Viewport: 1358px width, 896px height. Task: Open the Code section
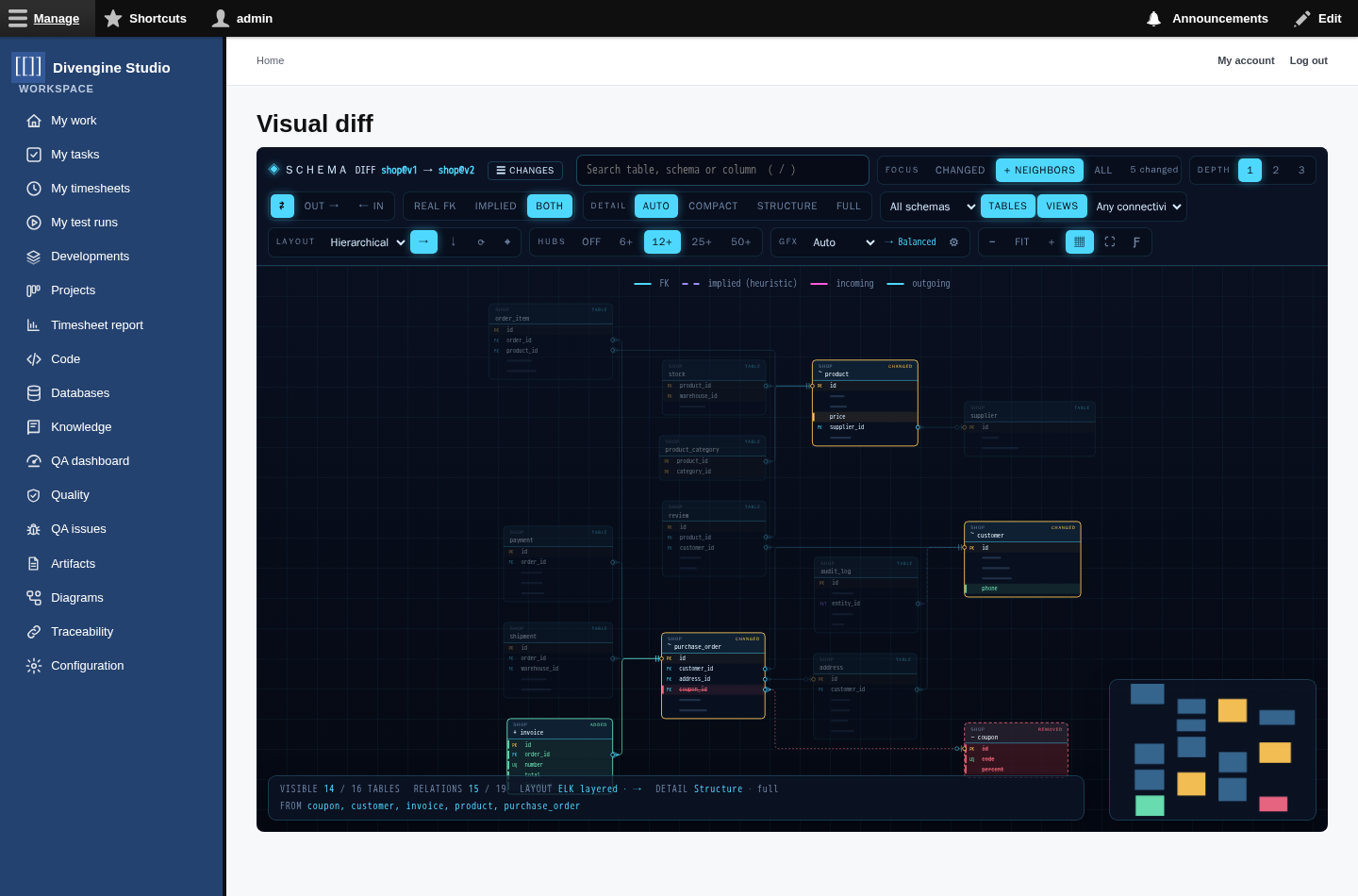click(x=65, y=359)
